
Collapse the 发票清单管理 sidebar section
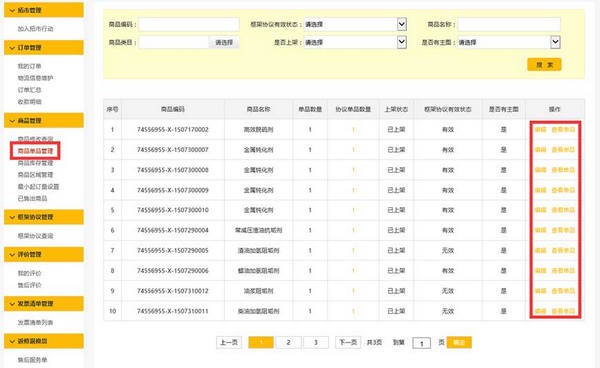(x=44, y=303)
